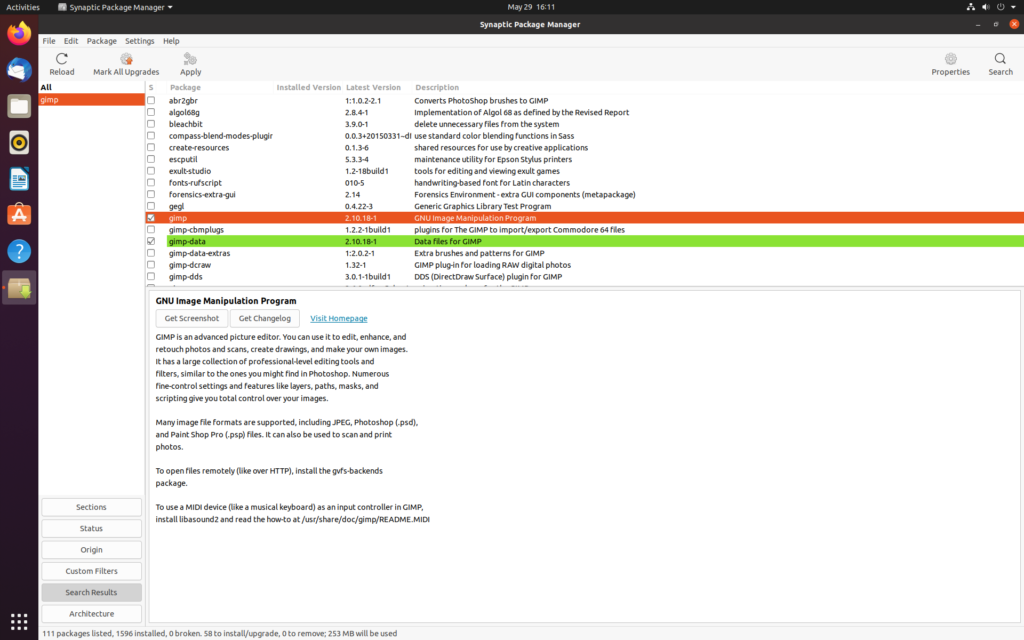Screen dimensions: 1024x640
Task: Open Thunderbird mail from the dock
Action: 19,70
